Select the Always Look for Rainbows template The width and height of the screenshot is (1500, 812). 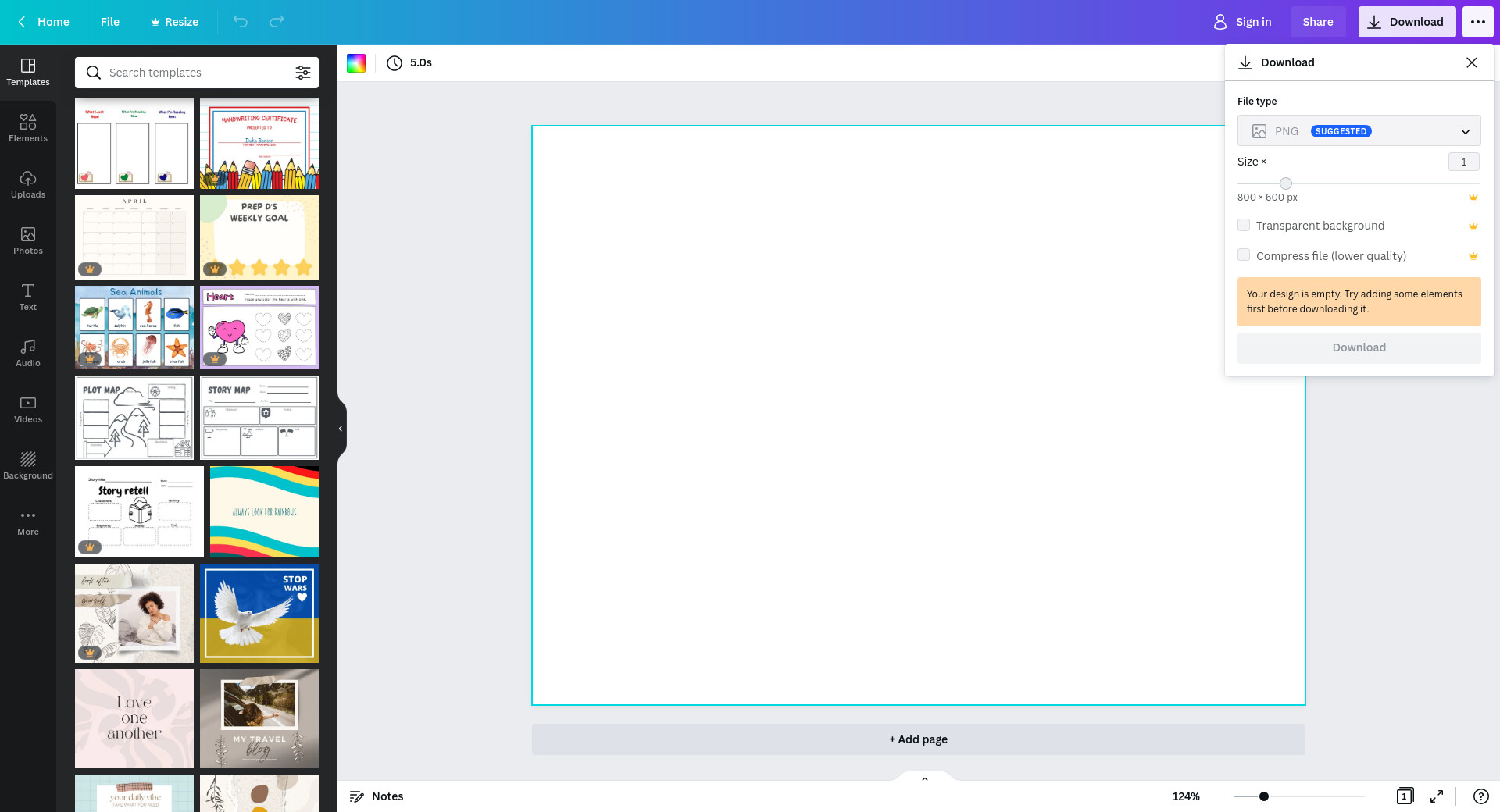pyautogui.click(x=264, y=511)
